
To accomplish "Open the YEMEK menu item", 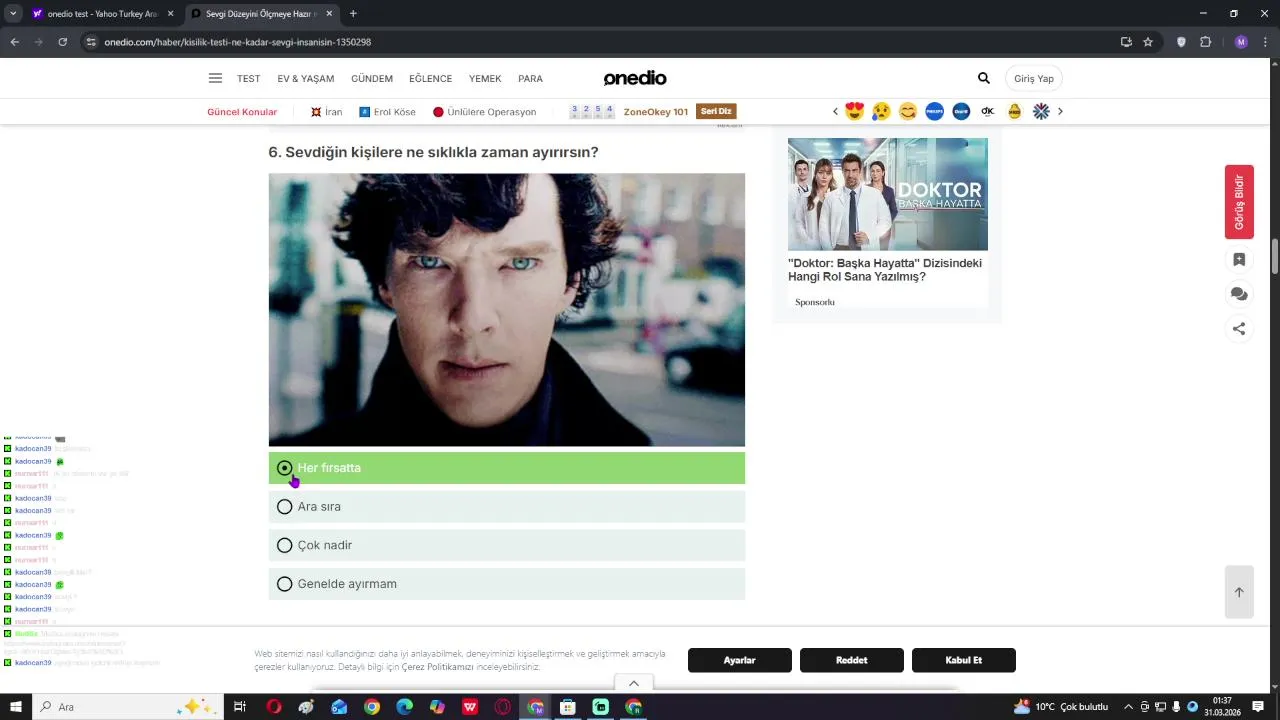I will [x=485, y=78].
